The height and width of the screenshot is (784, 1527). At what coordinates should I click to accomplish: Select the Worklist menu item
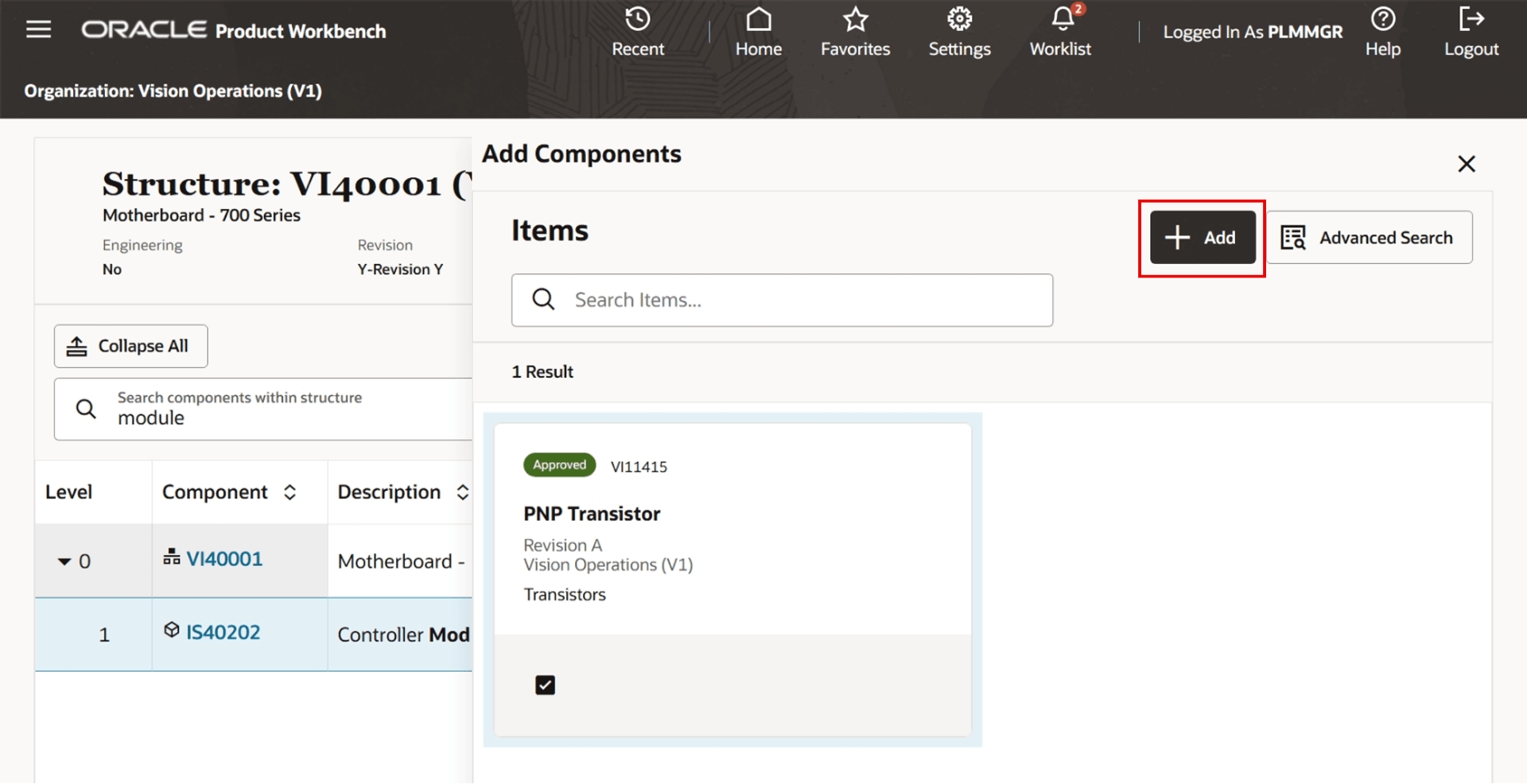pos(1060,48)
